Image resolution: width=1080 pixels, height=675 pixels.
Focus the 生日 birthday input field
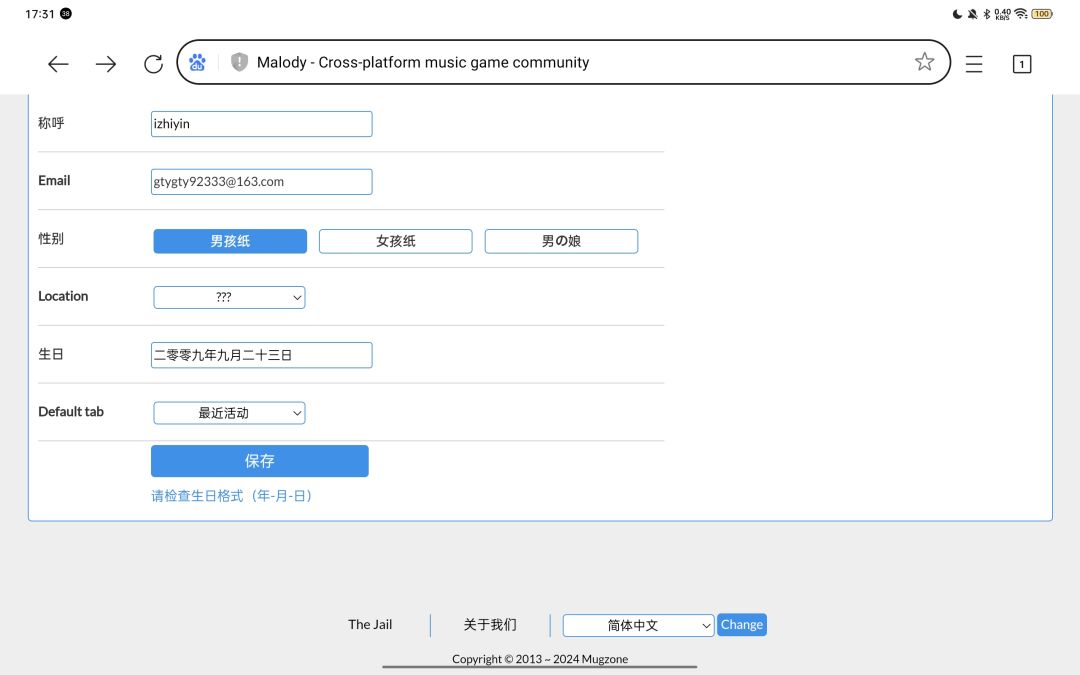262,355
